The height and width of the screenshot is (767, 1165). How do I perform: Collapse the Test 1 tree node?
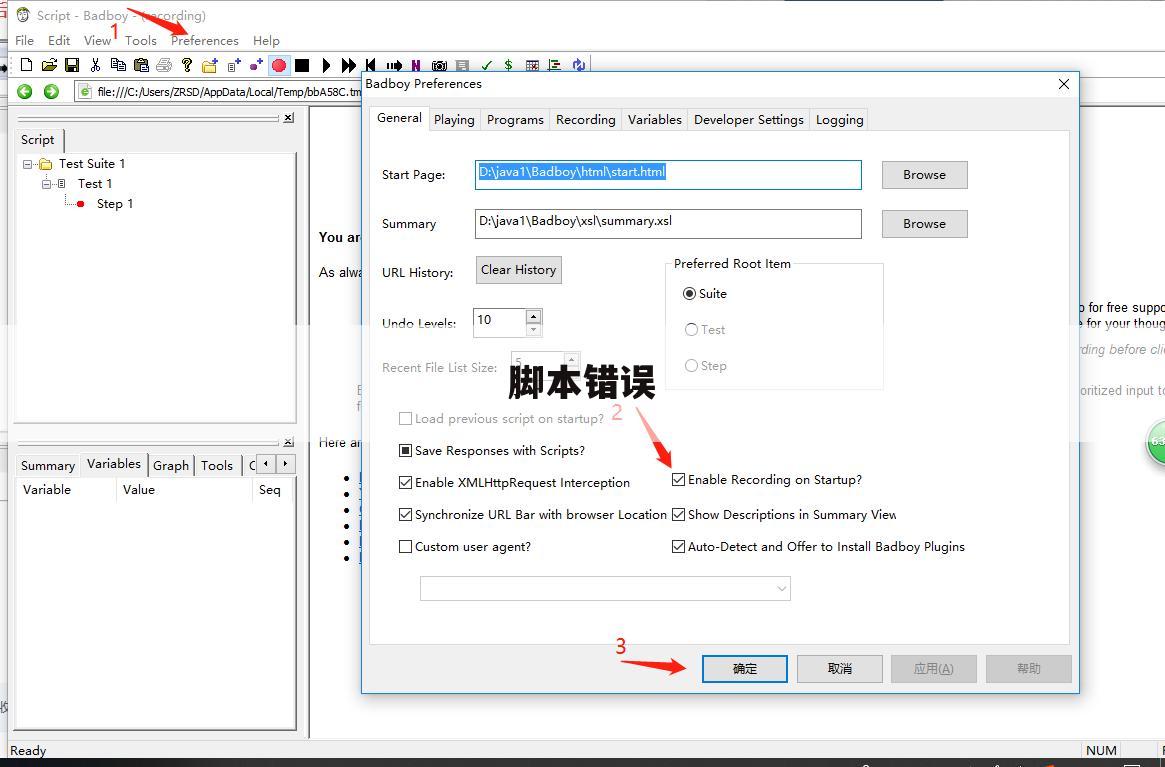[x=46, y=184]
